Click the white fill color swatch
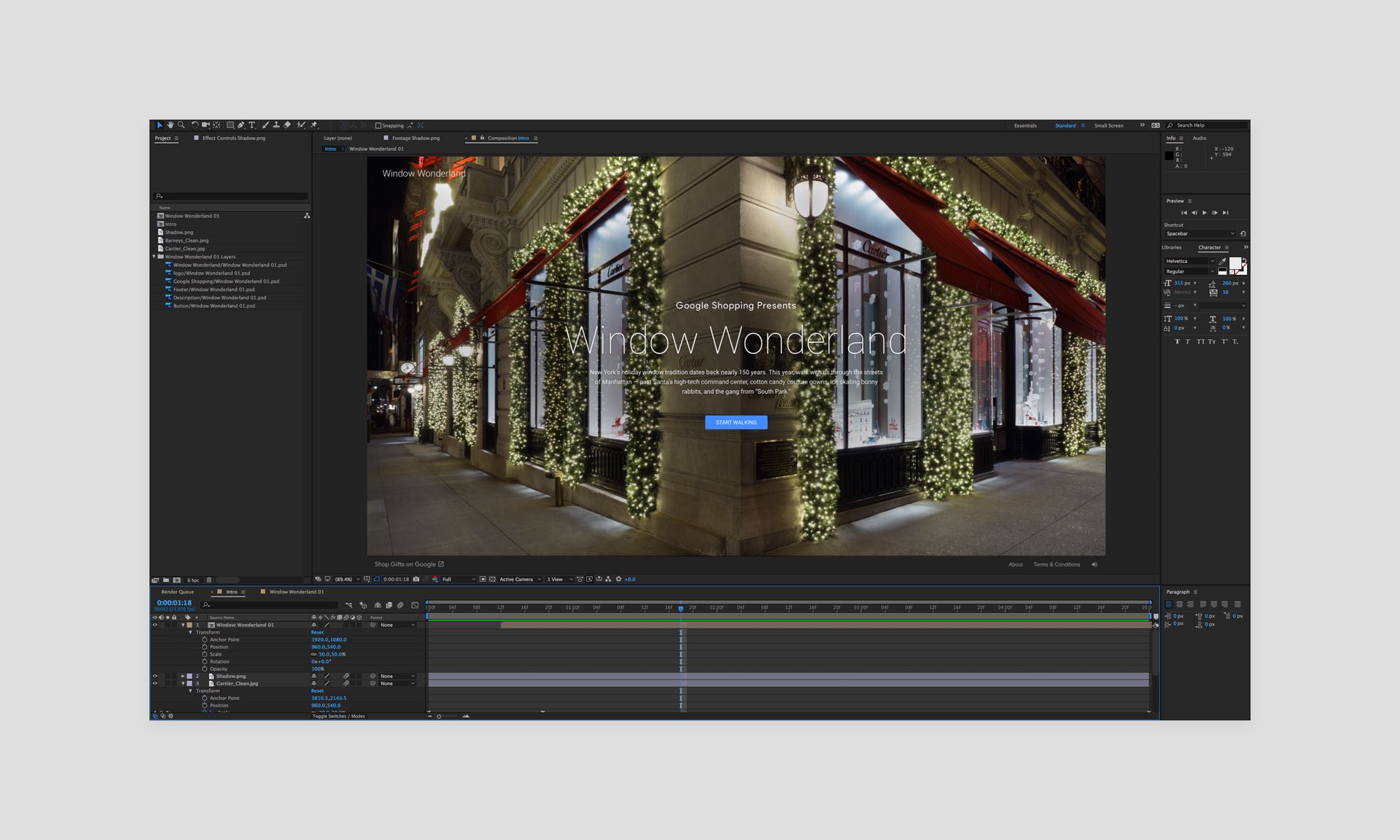 pyautogui.click(x=1235, y=262)
